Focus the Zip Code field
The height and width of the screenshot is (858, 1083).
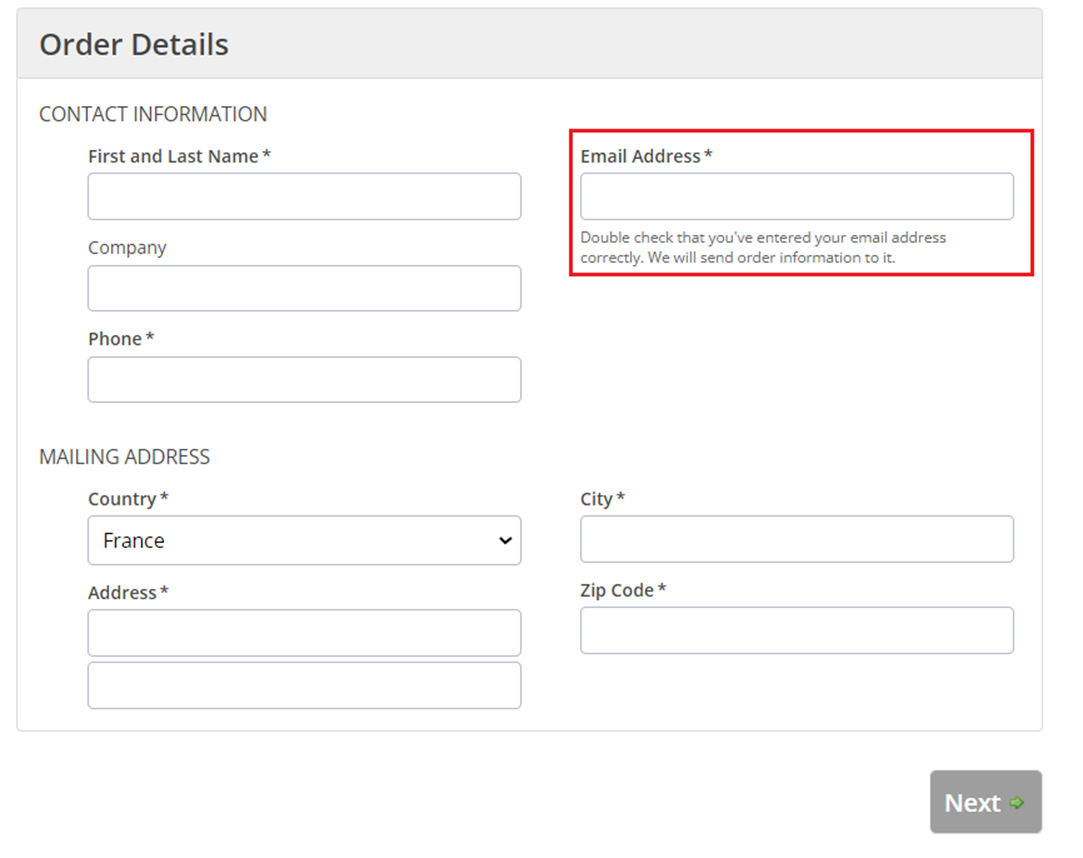pyautogui.click(x=797, y=630)
